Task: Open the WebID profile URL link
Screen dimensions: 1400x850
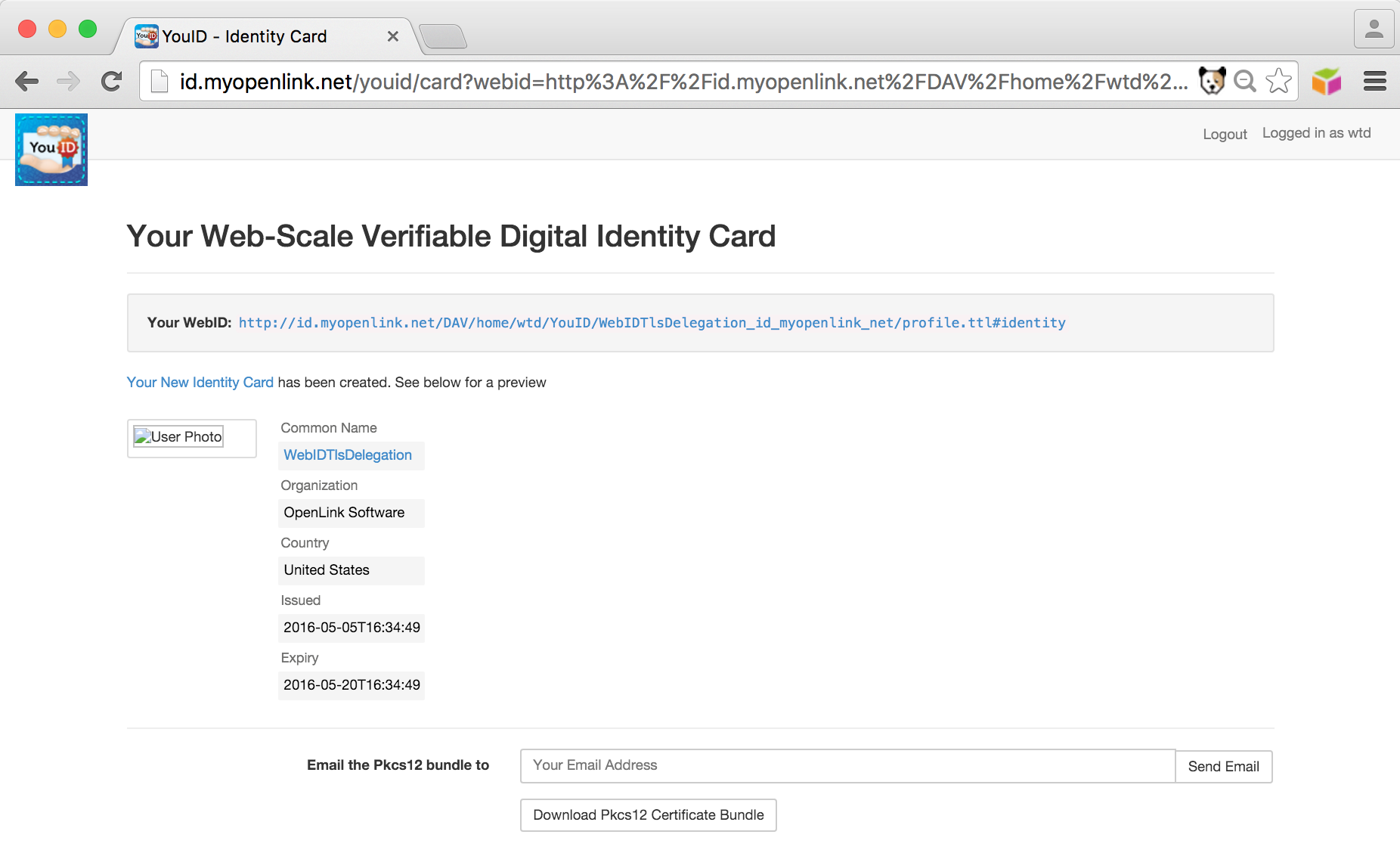Action: pos(652,323)
